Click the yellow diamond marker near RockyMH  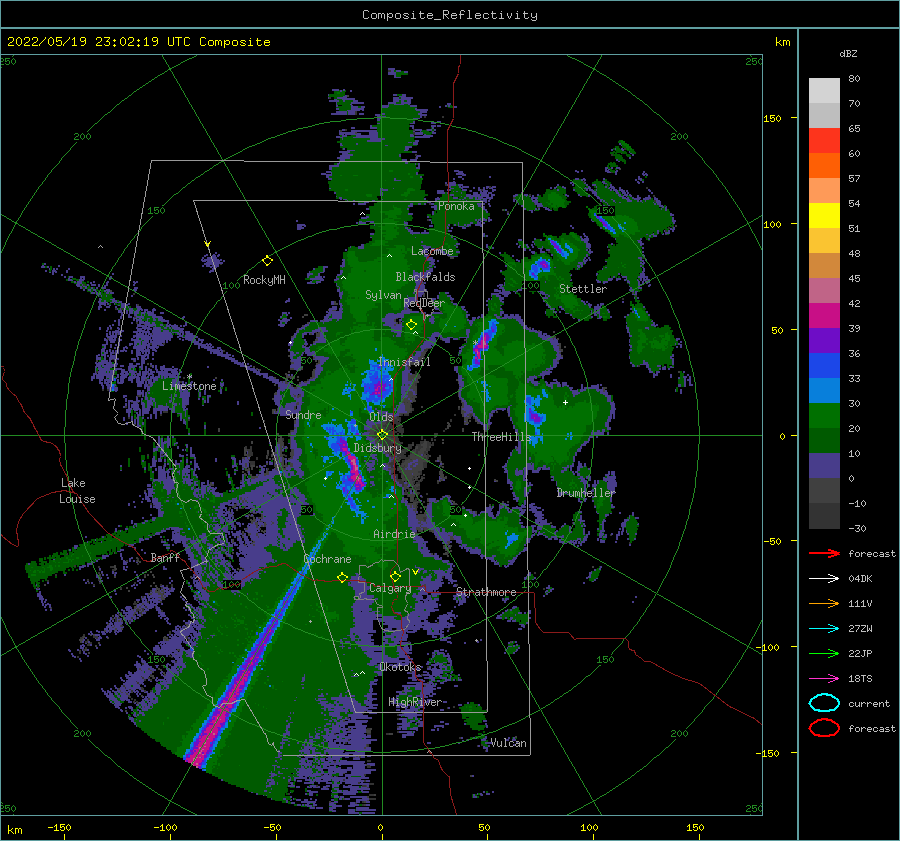(267, 261)
